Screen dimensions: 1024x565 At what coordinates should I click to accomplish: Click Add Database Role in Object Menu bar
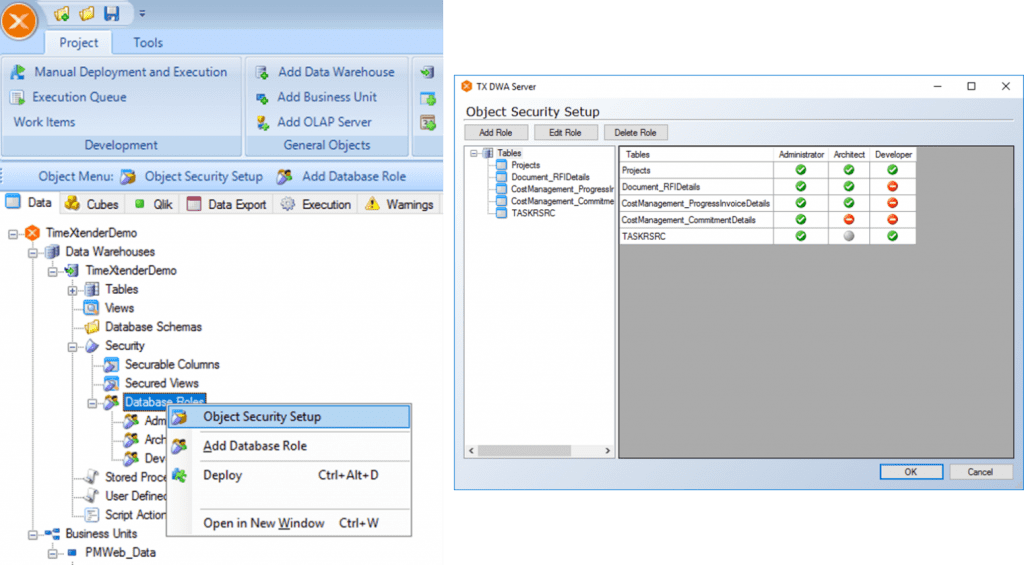click(341, 176)
